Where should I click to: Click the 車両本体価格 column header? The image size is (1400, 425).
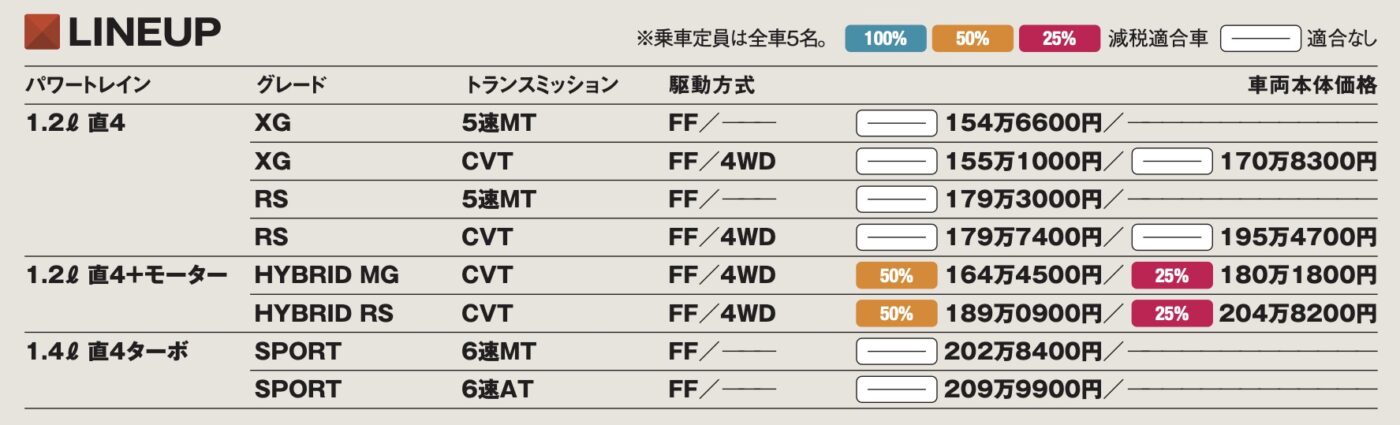click(1312, 86)
